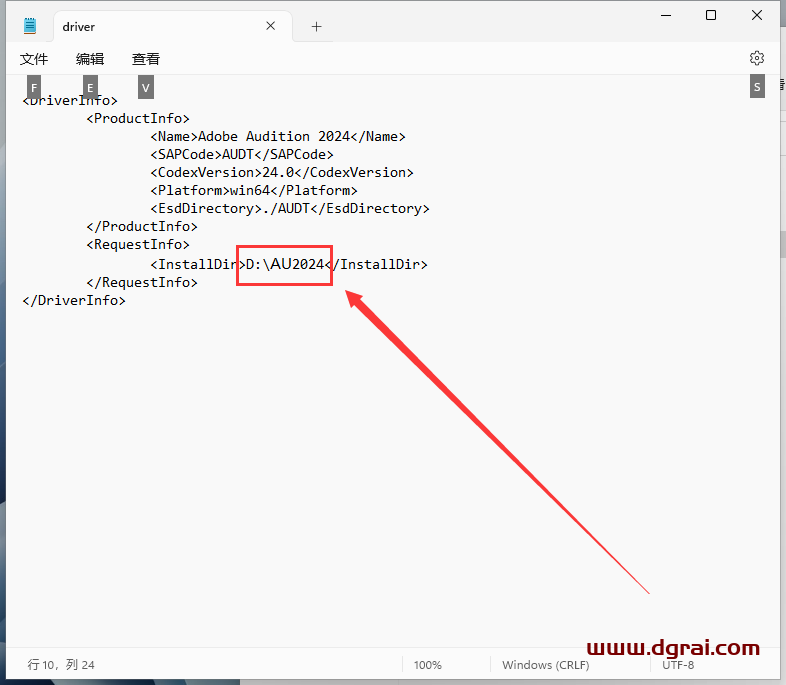Click the closing </ProductInfo> tag
The height and width of the screenshot is (685, 786).
click(142, 226)
